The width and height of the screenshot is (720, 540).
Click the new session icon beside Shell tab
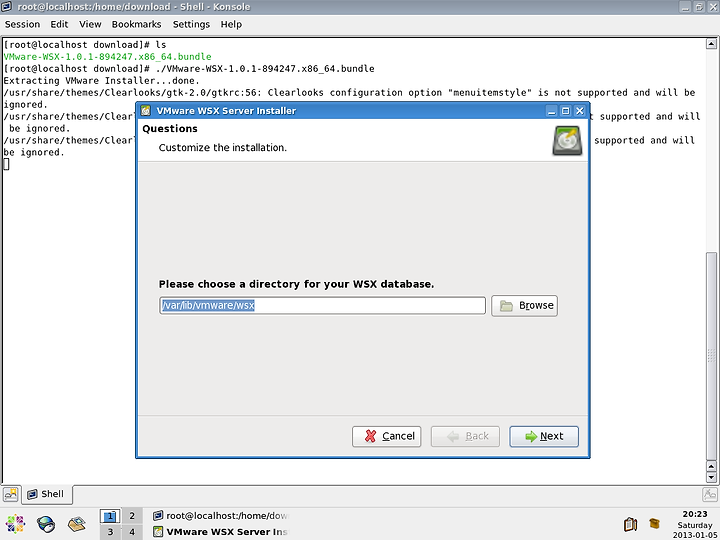(x=10, y=495)
